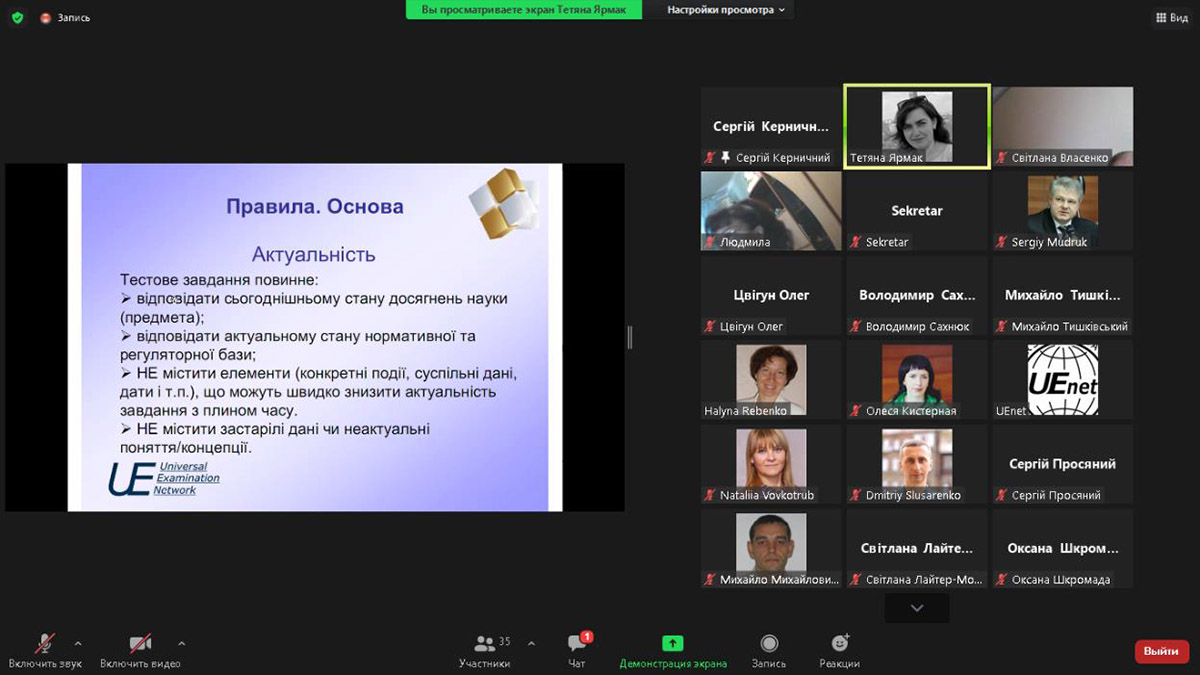Image resolution: width=1200 pixels, height=675 pixels.
Task: Click the red Запись recording indicator
Action: [66, 17]
